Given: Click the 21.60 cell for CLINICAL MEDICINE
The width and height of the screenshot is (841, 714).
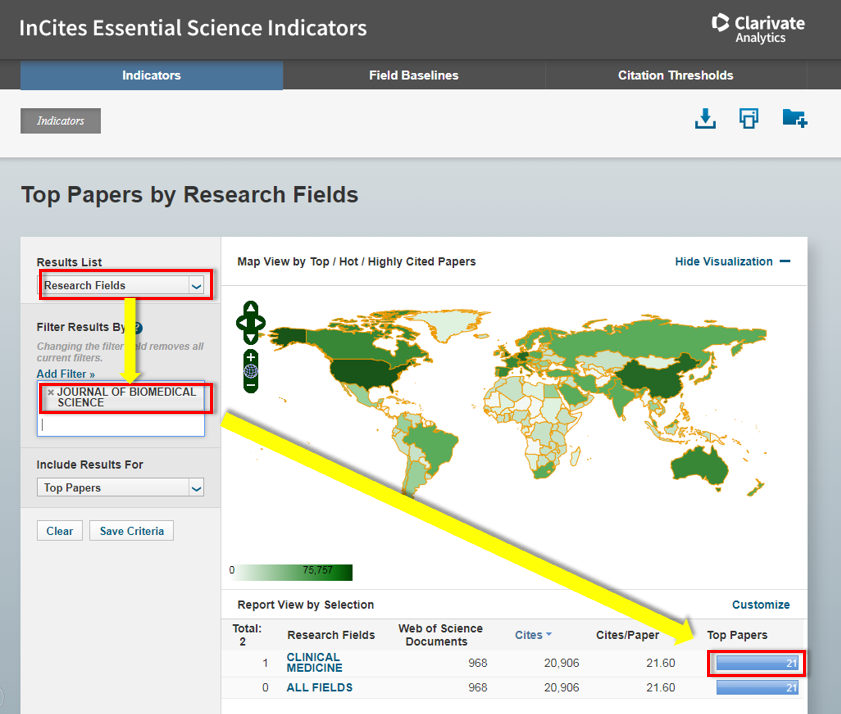Looking at the screenshot, I should [x=660, y=663].
